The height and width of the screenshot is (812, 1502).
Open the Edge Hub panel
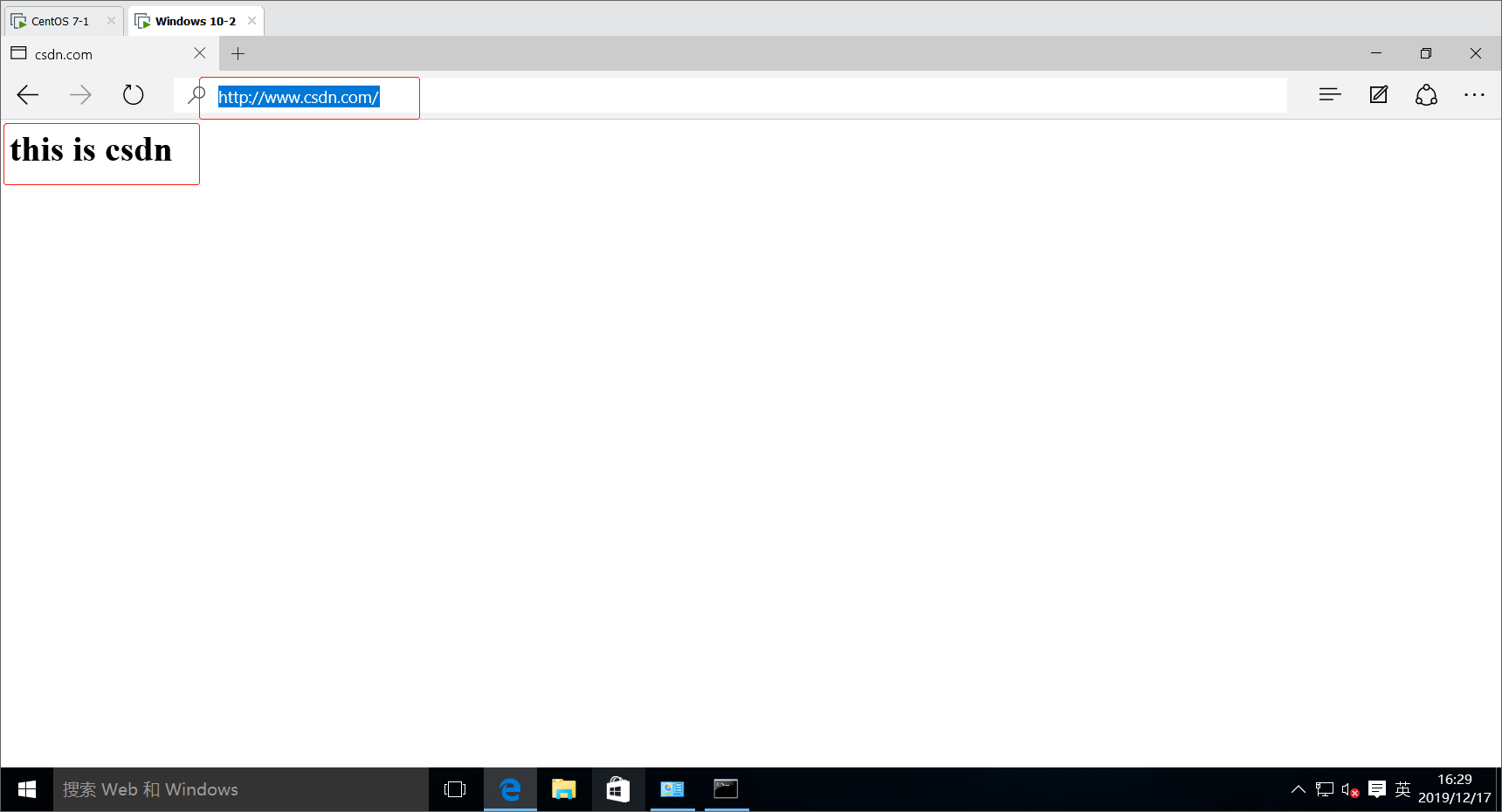click(x=1330, y=94)
